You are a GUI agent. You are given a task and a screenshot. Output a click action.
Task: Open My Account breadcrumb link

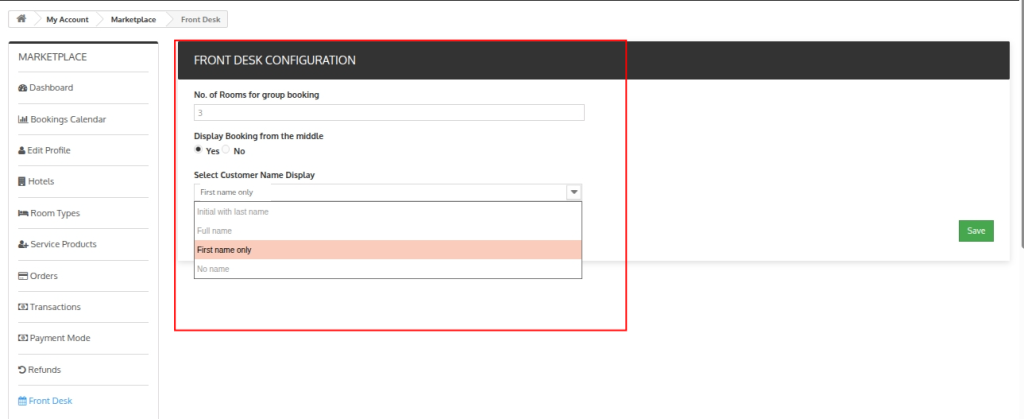point(67,20)
